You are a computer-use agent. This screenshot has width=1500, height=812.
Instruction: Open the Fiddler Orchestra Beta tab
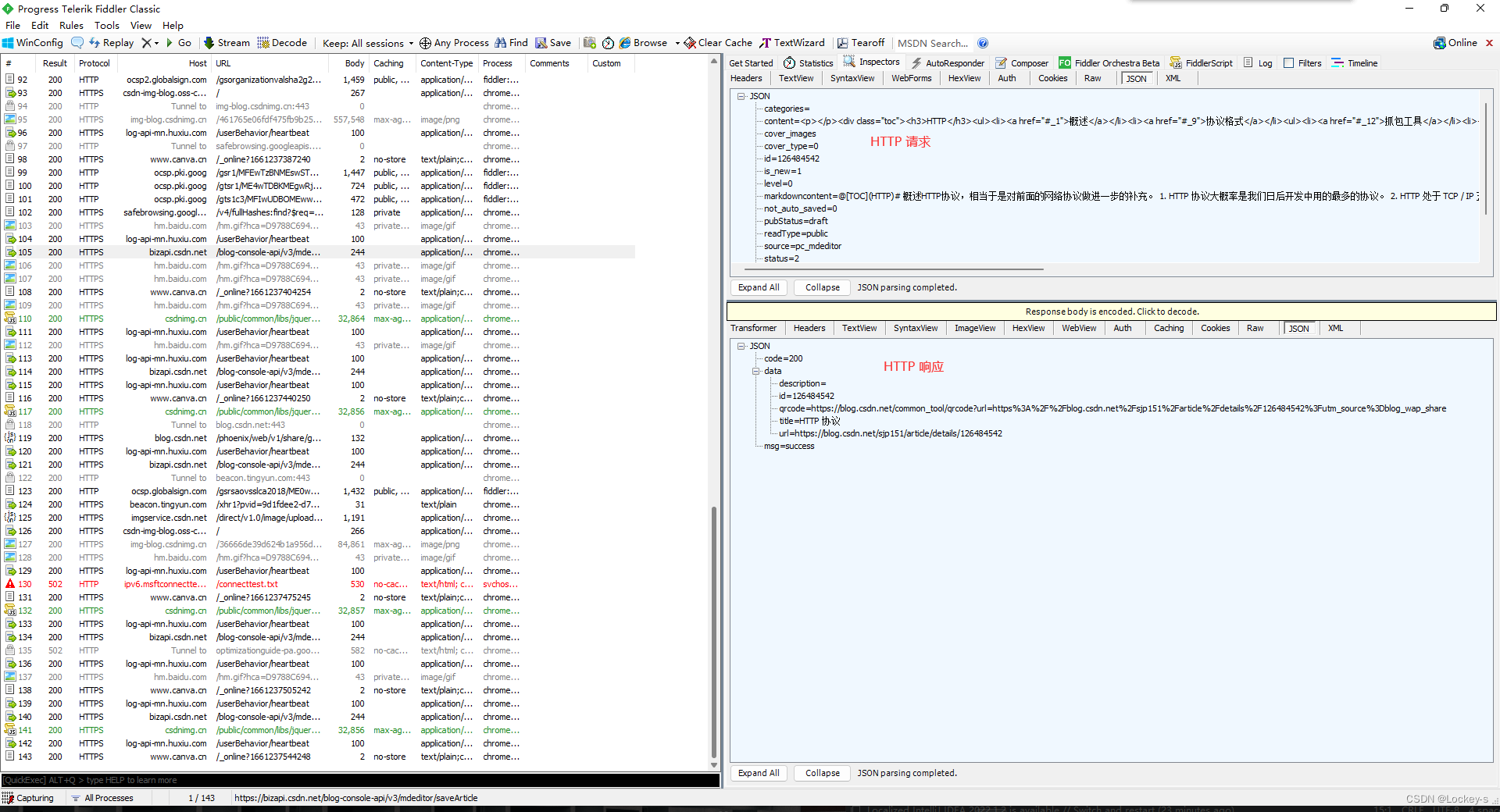click(x=1109, y=63)
